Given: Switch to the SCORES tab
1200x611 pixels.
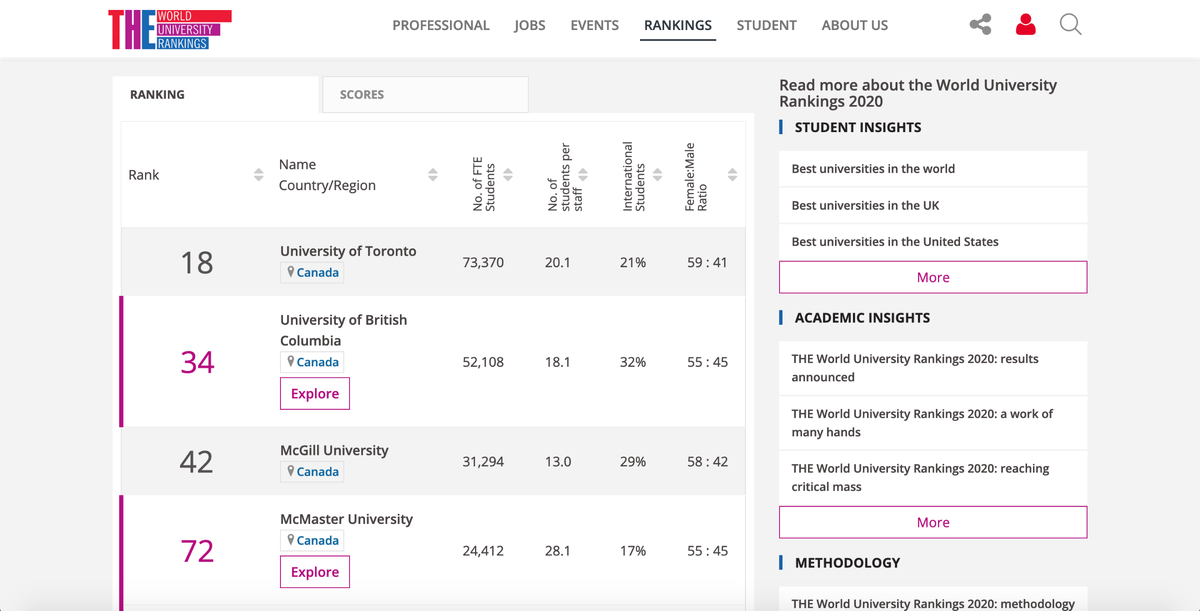Looking at the screenshot, I should (x=425, y=94).
